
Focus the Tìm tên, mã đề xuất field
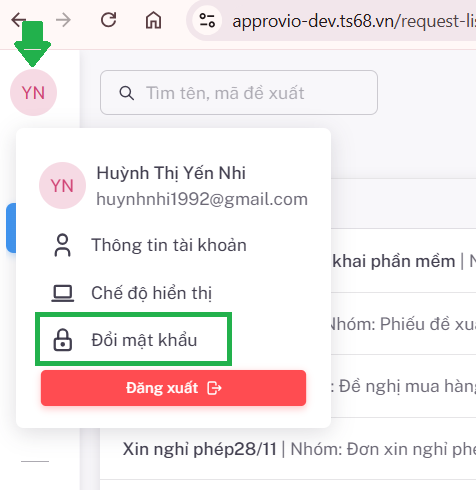click(239, 93)
